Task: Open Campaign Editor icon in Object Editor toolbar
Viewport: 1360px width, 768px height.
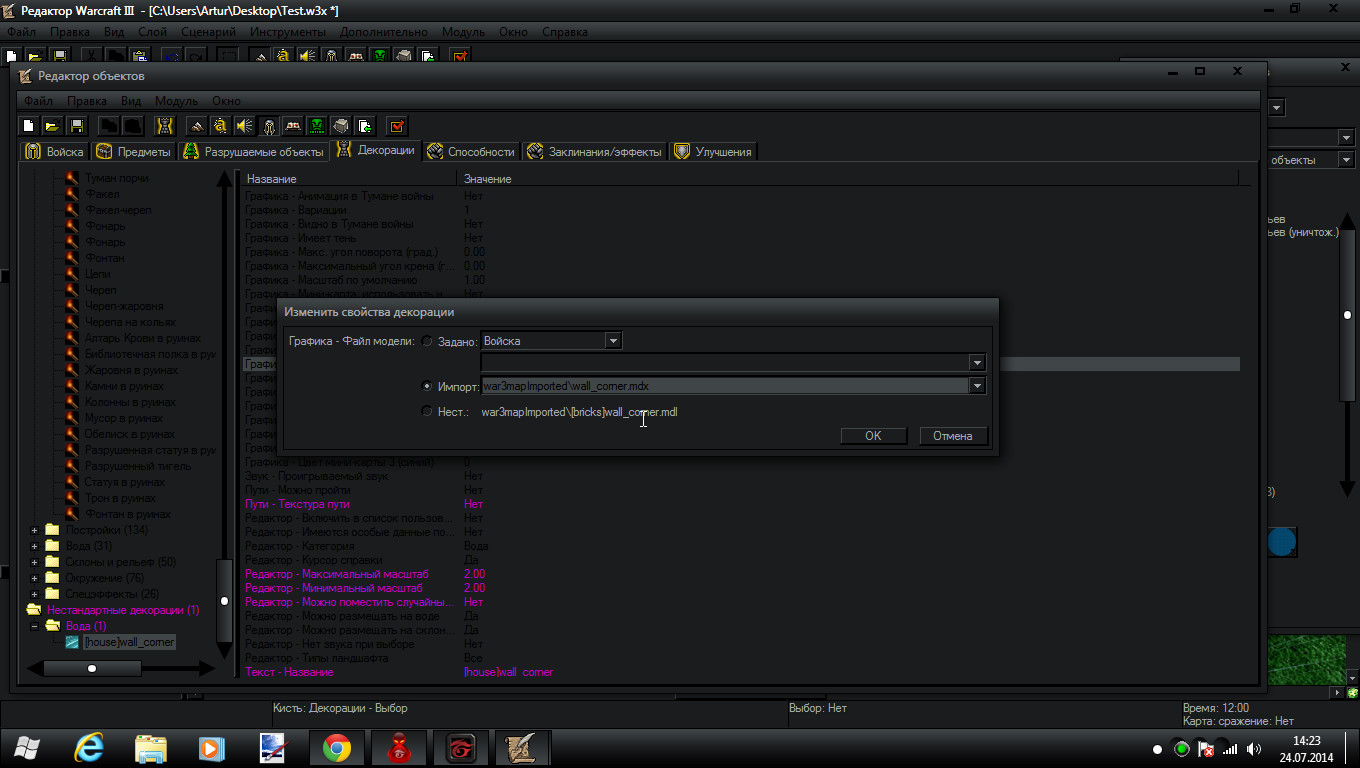Action: 293,126
